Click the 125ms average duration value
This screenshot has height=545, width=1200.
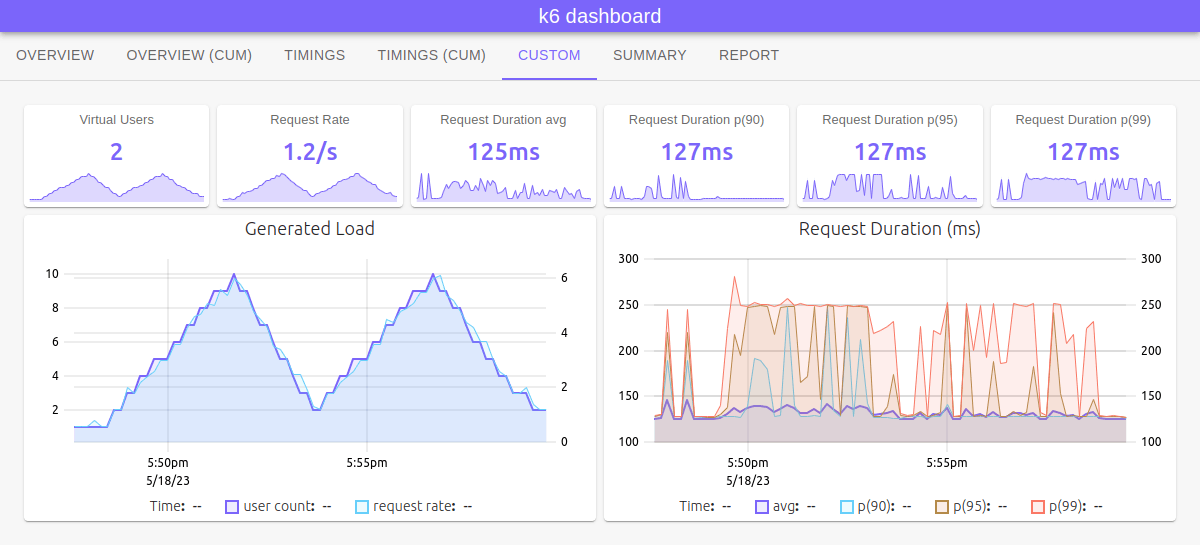[x=504, y=152]
